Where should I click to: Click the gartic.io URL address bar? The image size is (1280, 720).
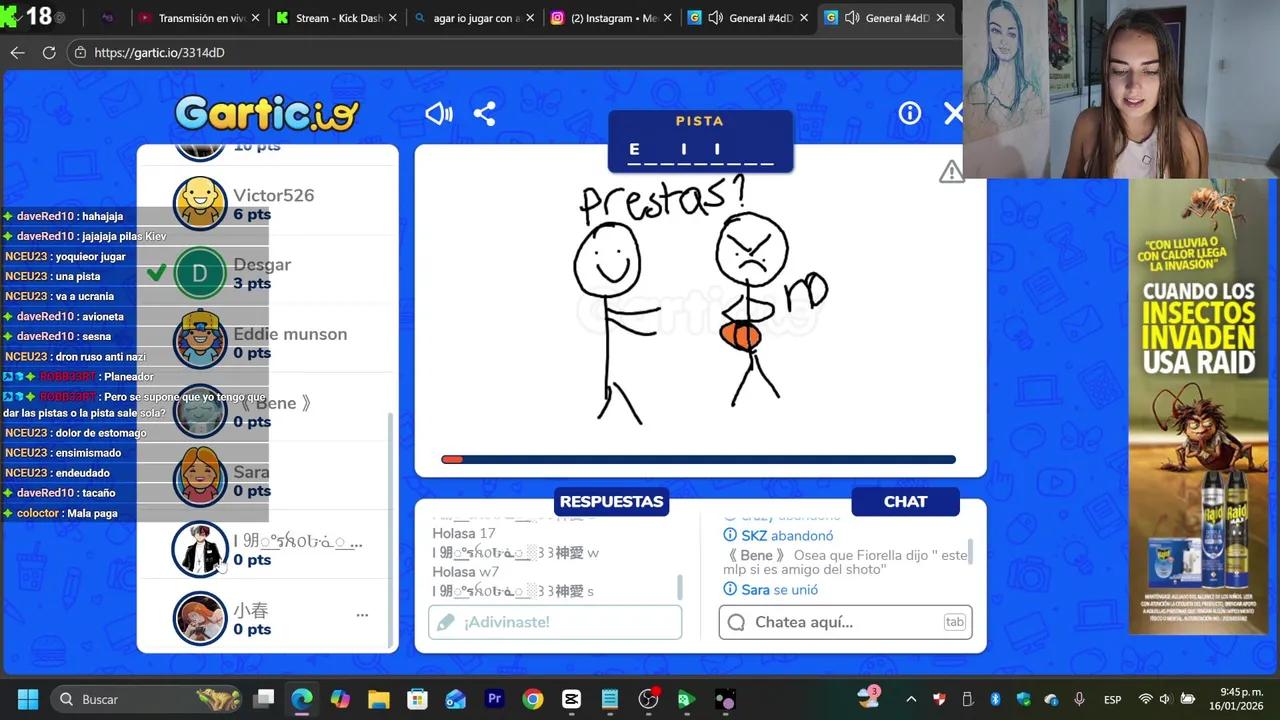click(x=510, y=52)
